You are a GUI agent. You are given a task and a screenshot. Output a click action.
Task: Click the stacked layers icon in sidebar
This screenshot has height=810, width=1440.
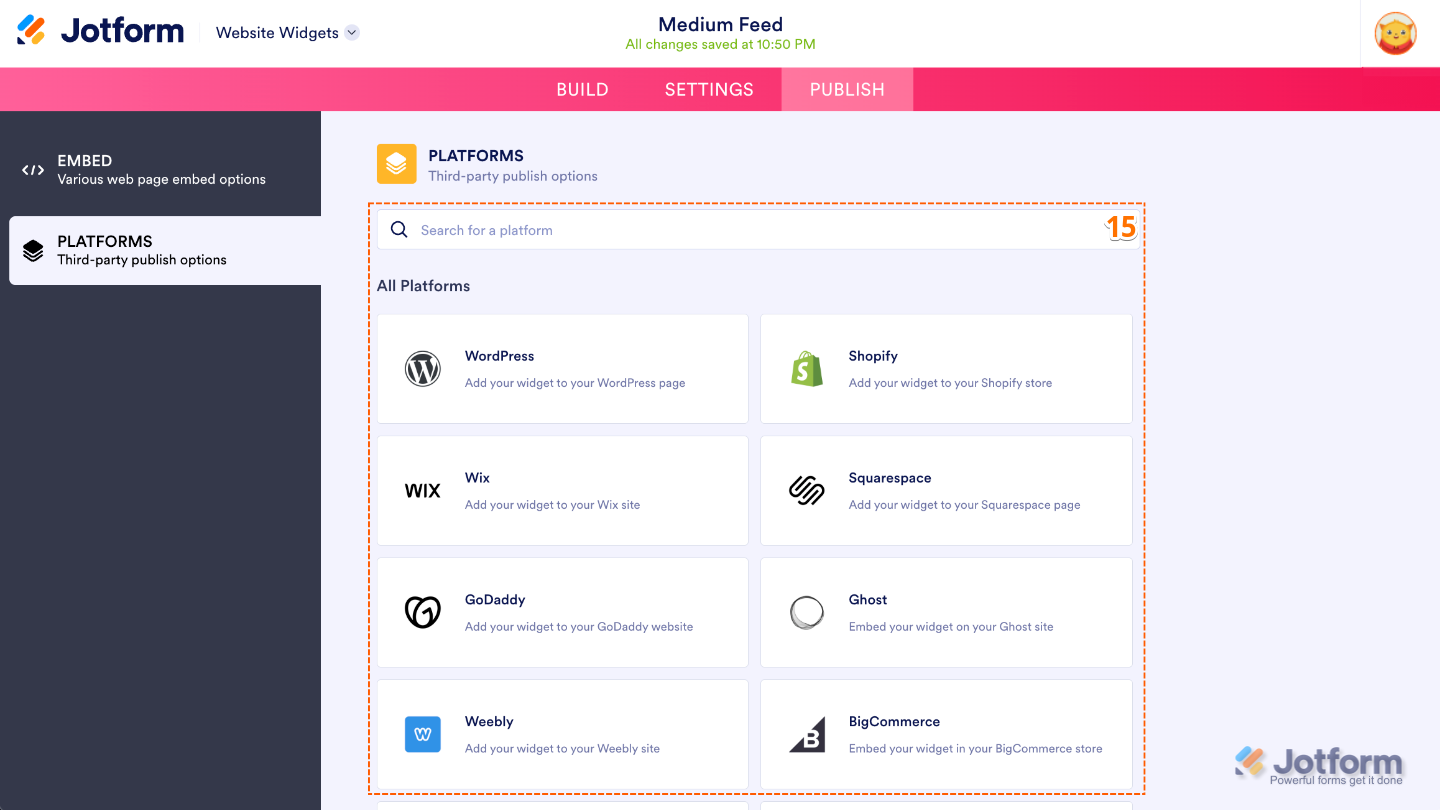tap(33, 250)
